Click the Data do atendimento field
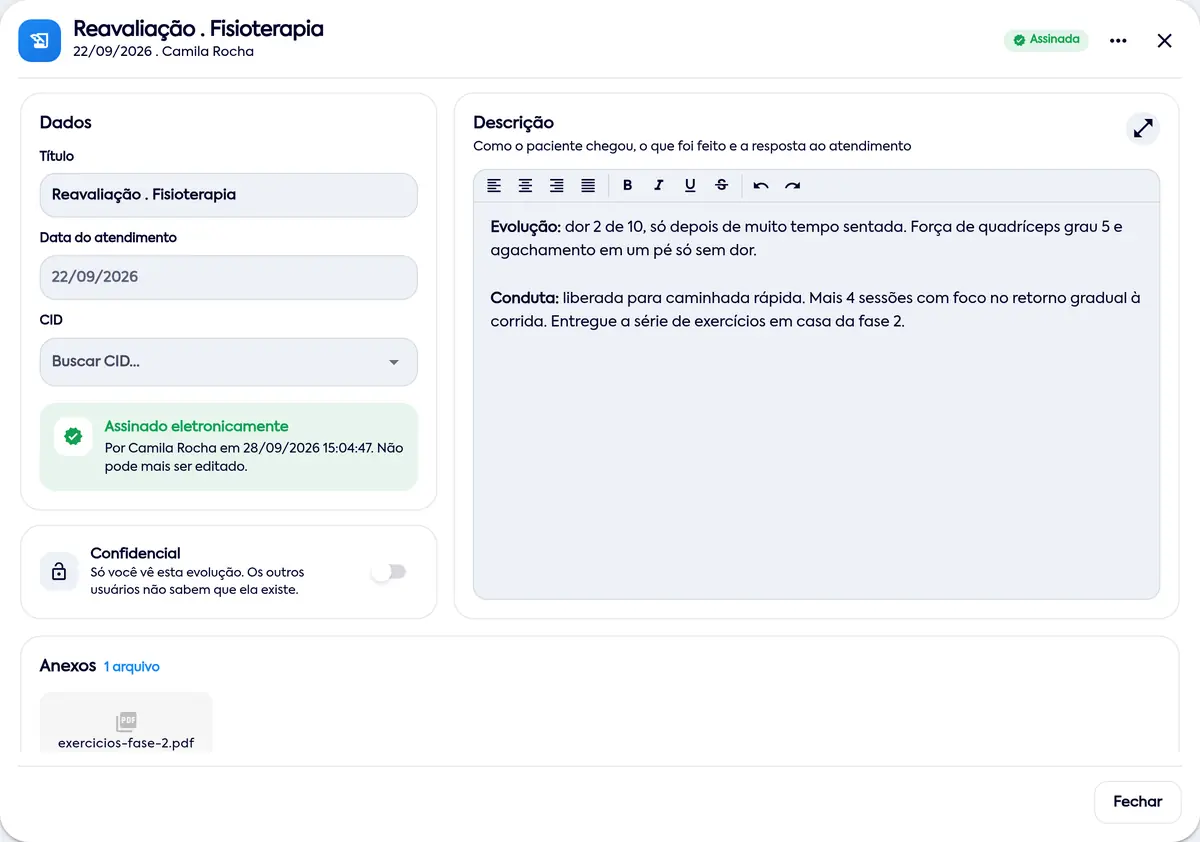 click(229, 277)
